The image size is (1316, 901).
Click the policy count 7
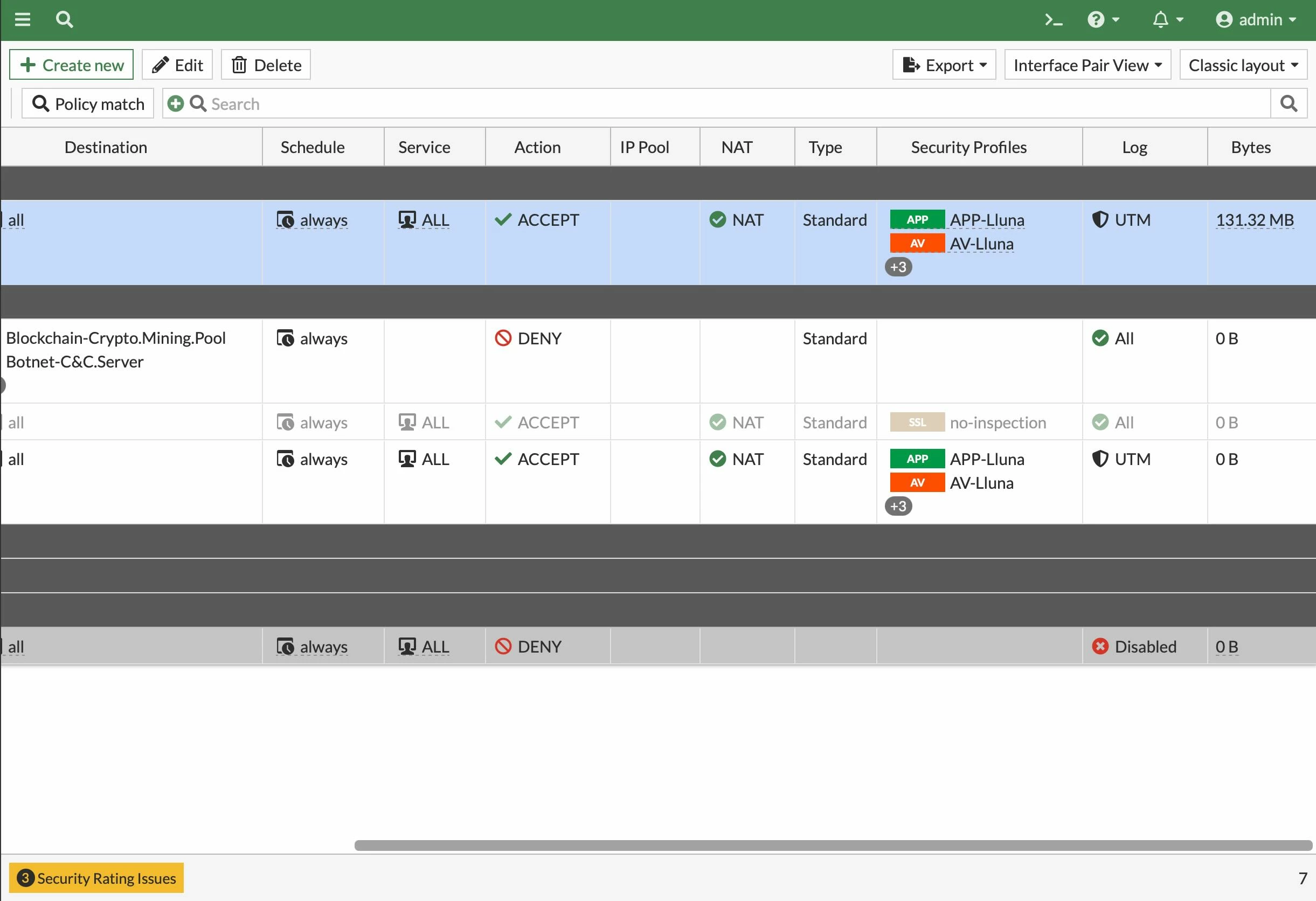click(1303, 878)
